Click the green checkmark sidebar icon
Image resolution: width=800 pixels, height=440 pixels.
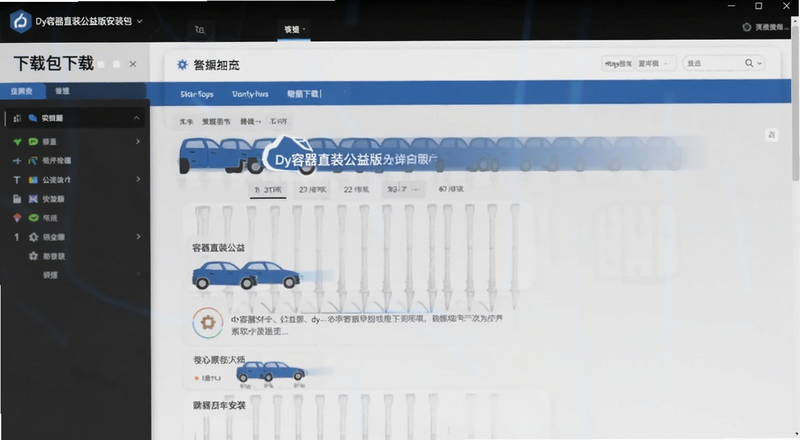point(17,141)
